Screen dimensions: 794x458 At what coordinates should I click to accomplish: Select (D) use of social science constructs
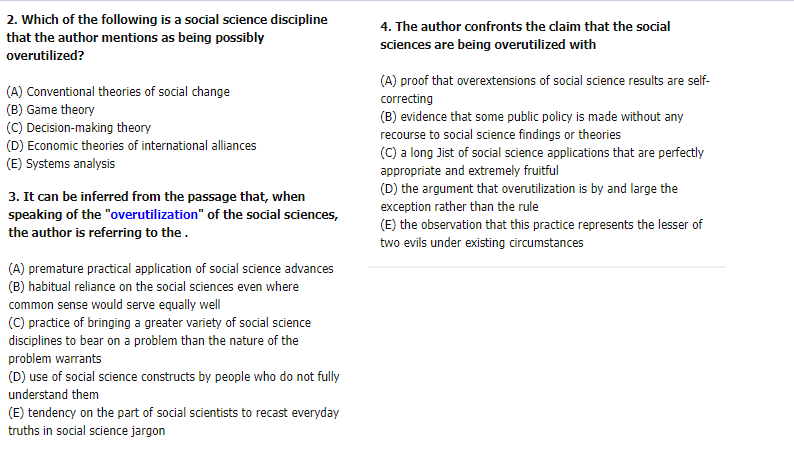click(x=173, y=377)
